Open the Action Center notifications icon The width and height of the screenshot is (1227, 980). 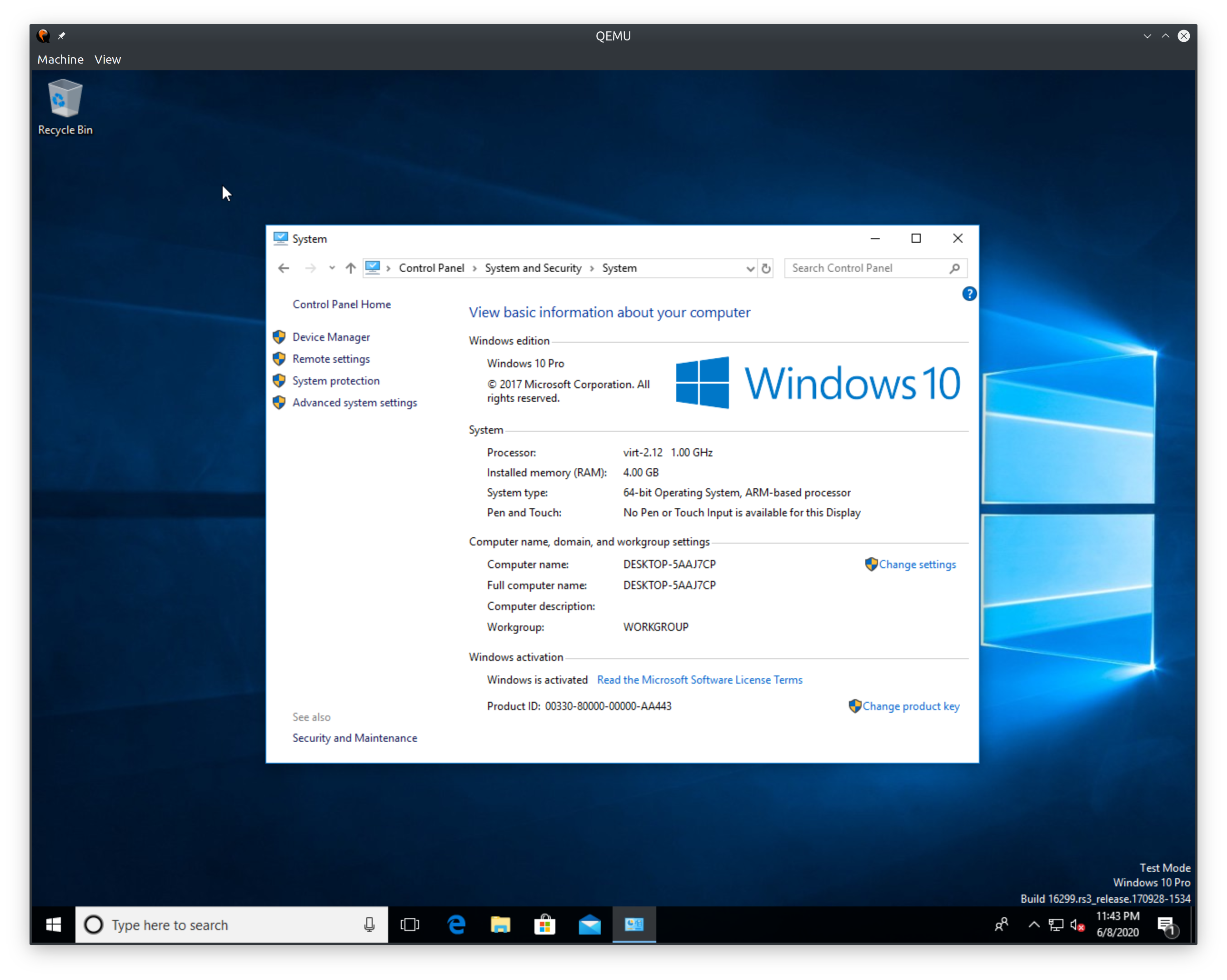coord(1167,926)
